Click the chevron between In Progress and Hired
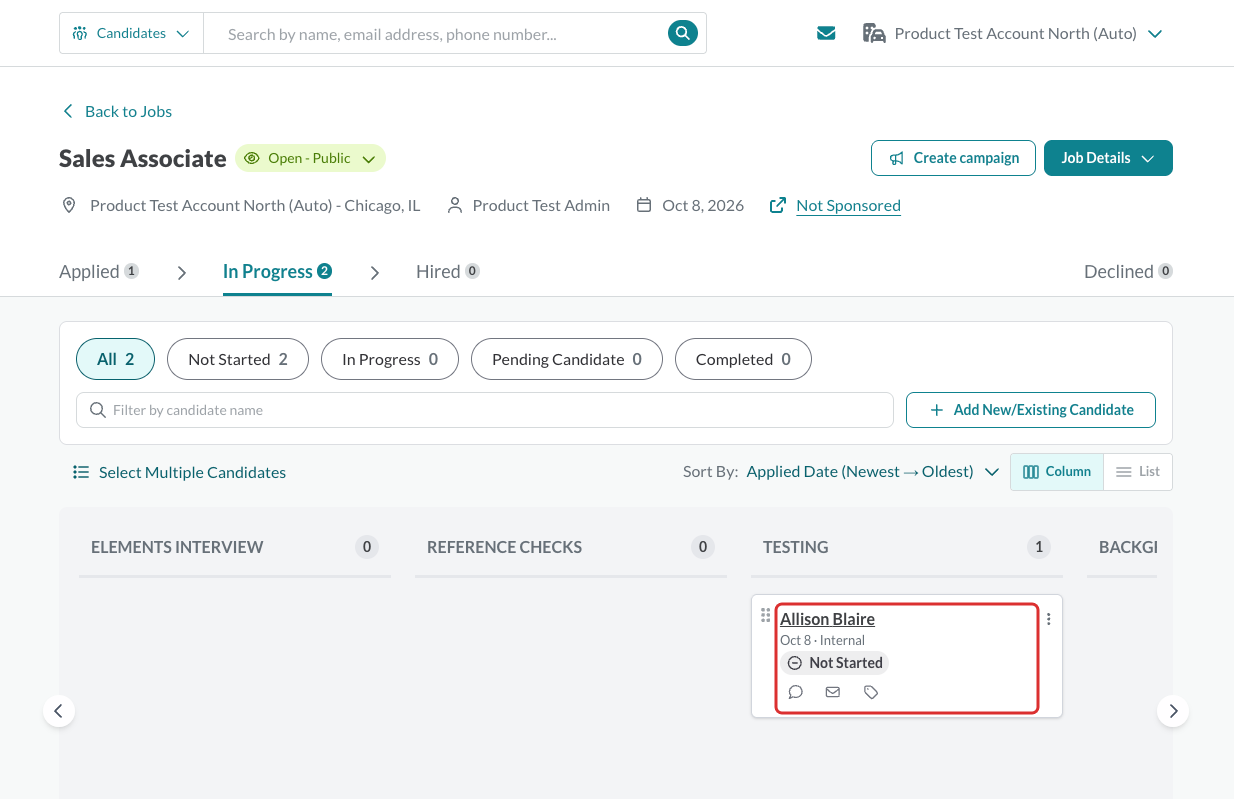The image size is (1234, 799). pyautogui.click(x=375, y=272)
